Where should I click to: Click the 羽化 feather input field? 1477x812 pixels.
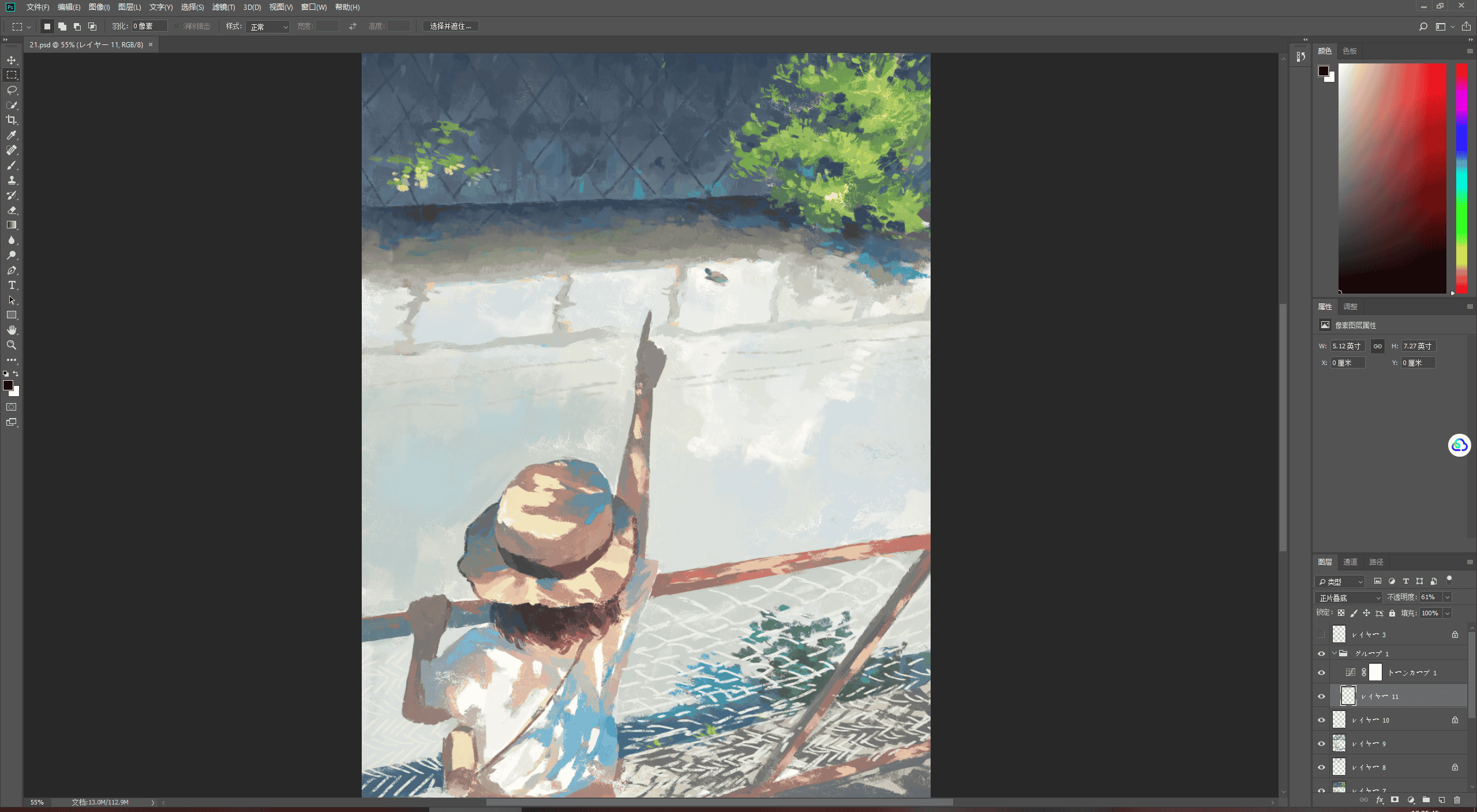click(149, 27)
